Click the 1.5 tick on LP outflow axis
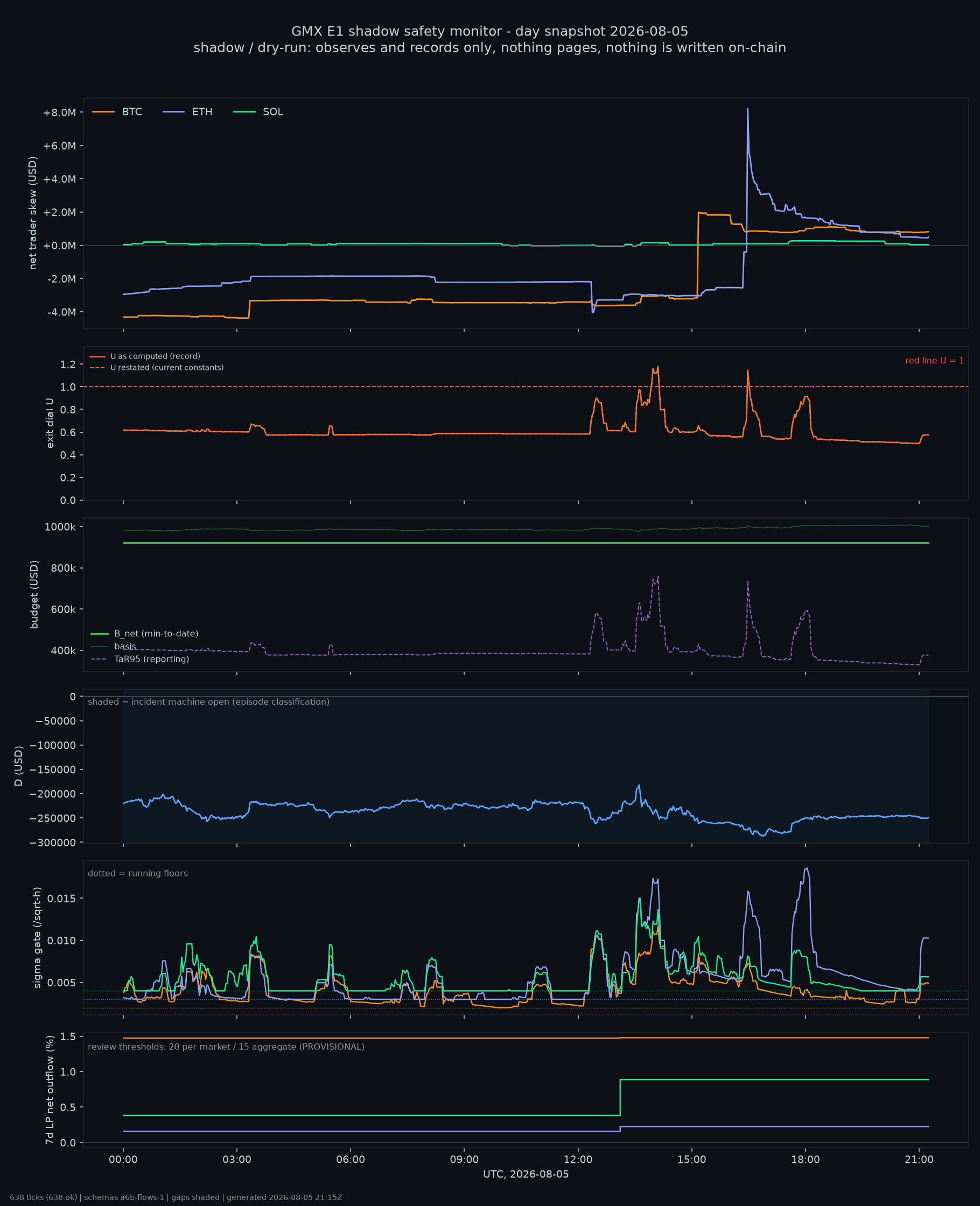The height and width of the screenshot is (1206, 980). pyautogui.click(x=68, y=1036)
